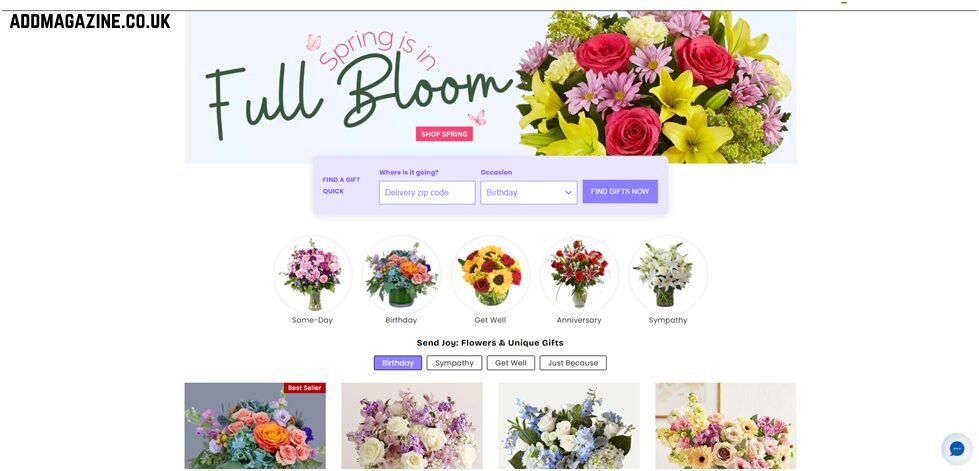
Task: Switch to the Sympathy filter tab
Action: (455, 363)
